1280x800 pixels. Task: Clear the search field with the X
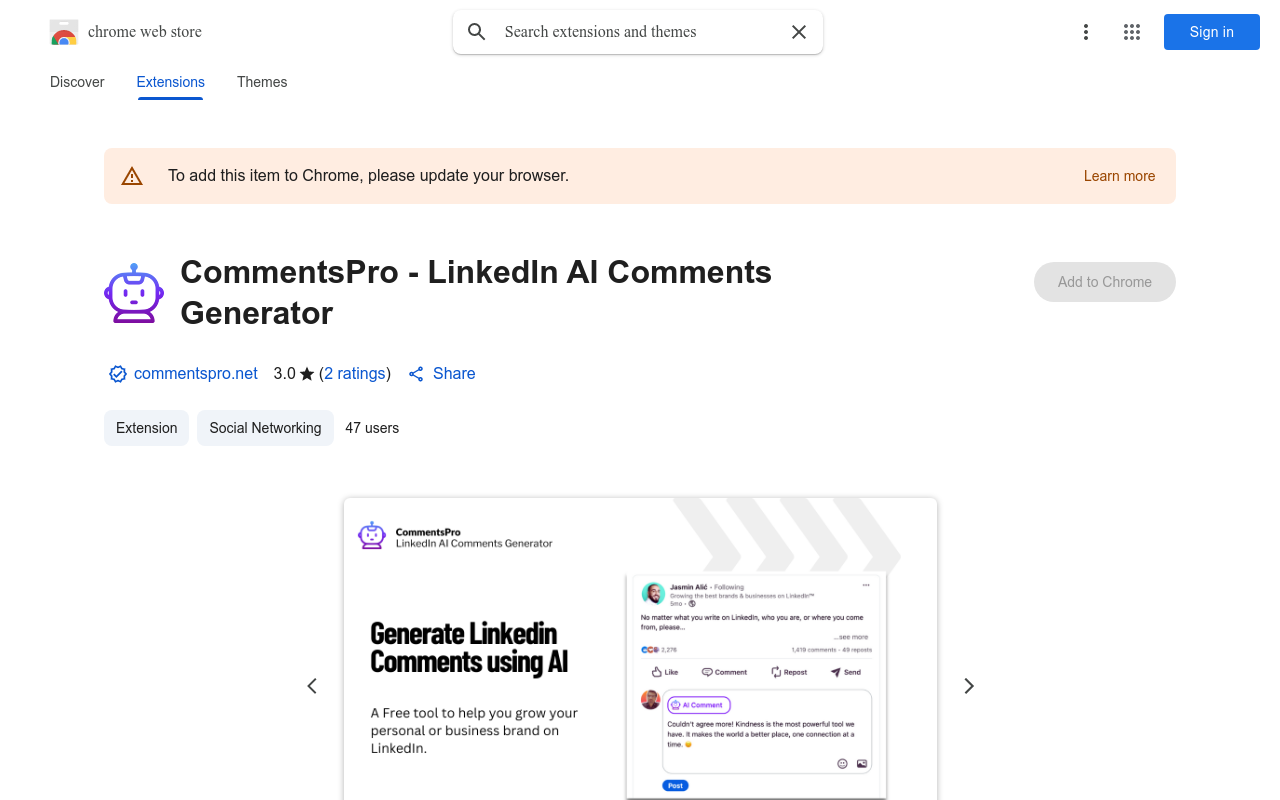click(x=799, y=32)
